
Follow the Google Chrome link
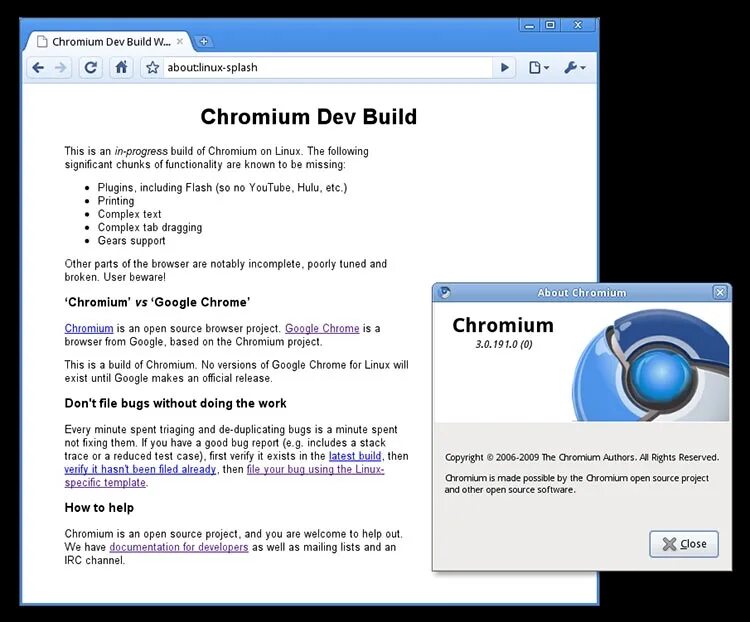pos(322,328)
